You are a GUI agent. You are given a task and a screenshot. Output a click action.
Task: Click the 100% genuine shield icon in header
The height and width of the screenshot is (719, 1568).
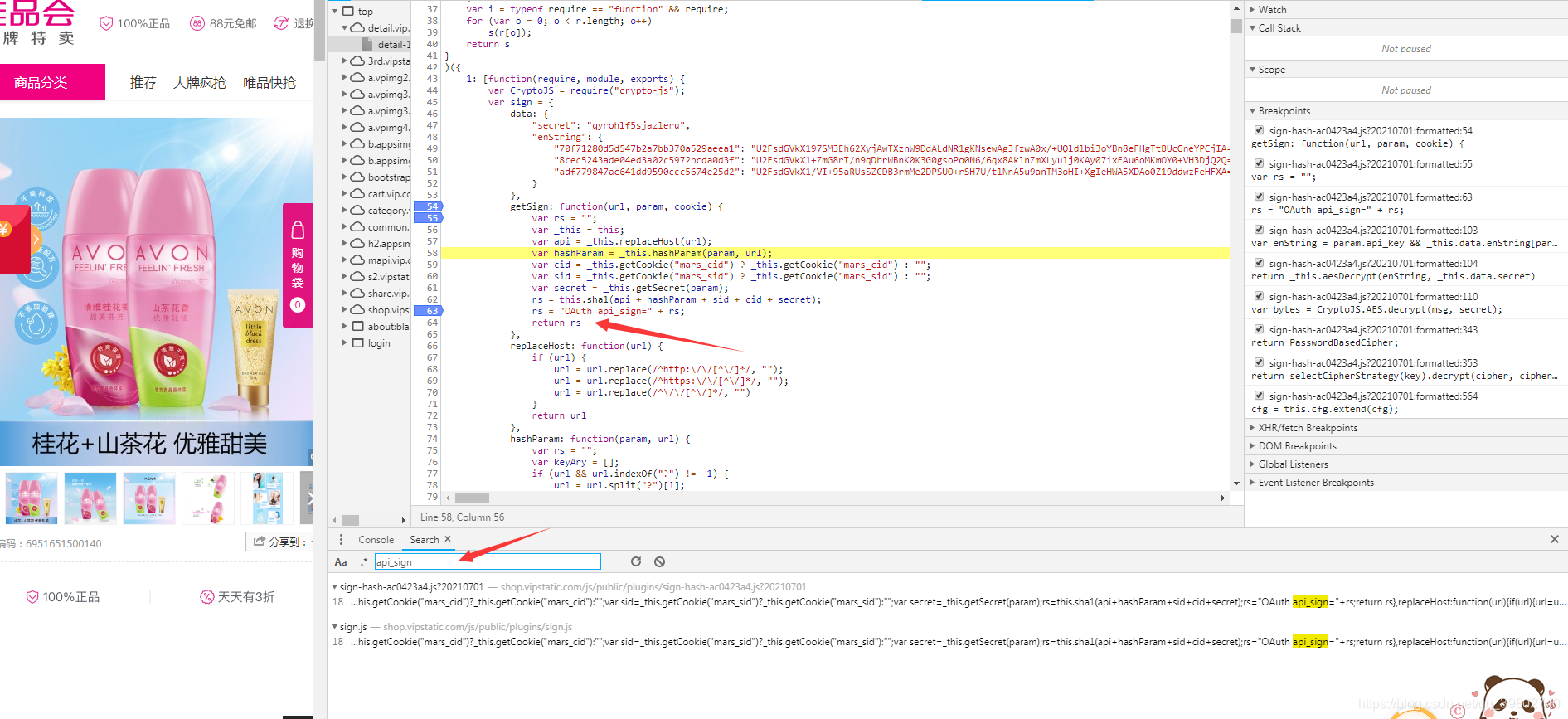tap(106, 23)
